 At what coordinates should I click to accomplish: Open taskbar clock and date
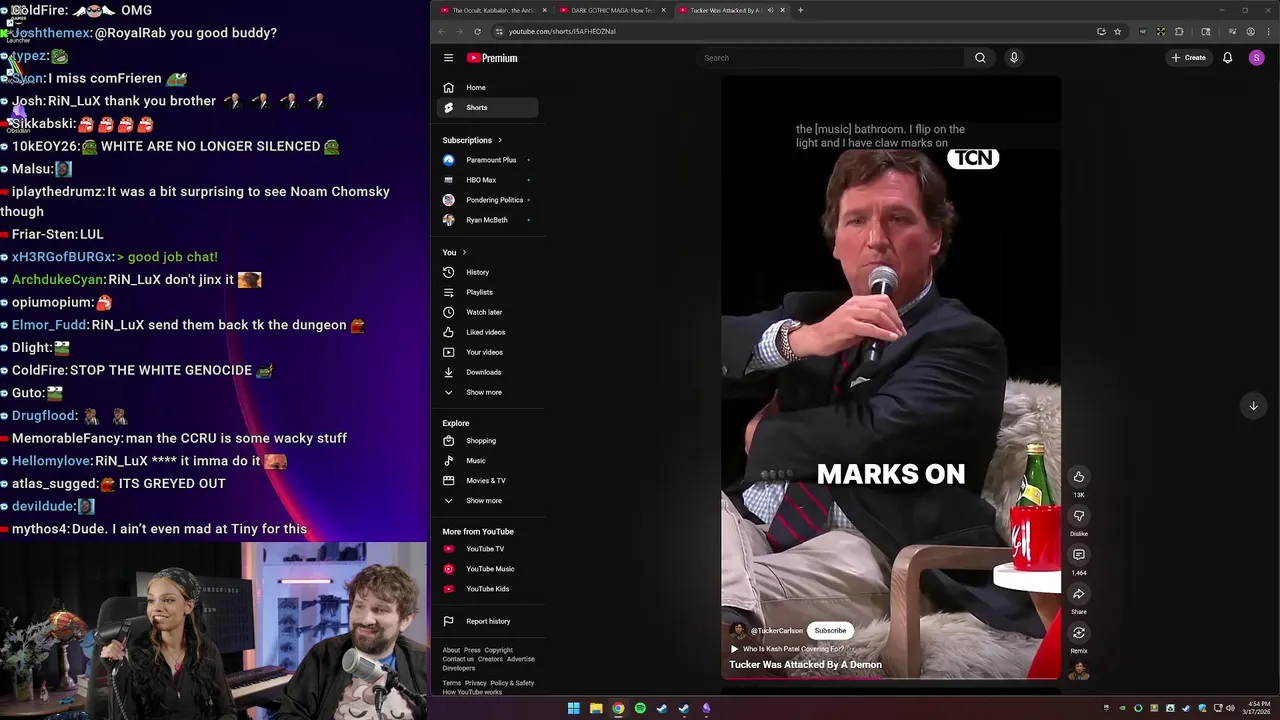[x=1257, y=708]
